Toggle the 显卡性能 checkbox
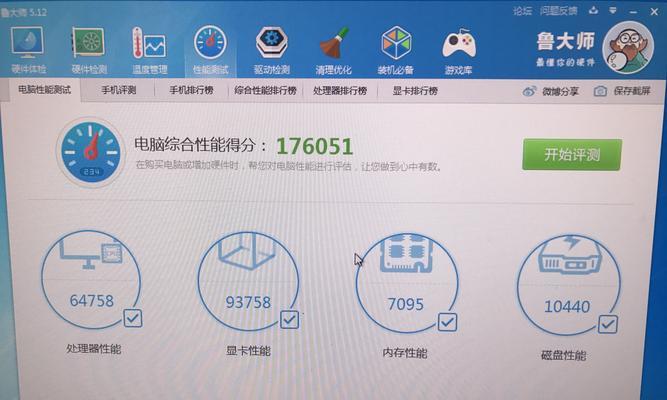667x400 pixels. (x=289, y=319)
